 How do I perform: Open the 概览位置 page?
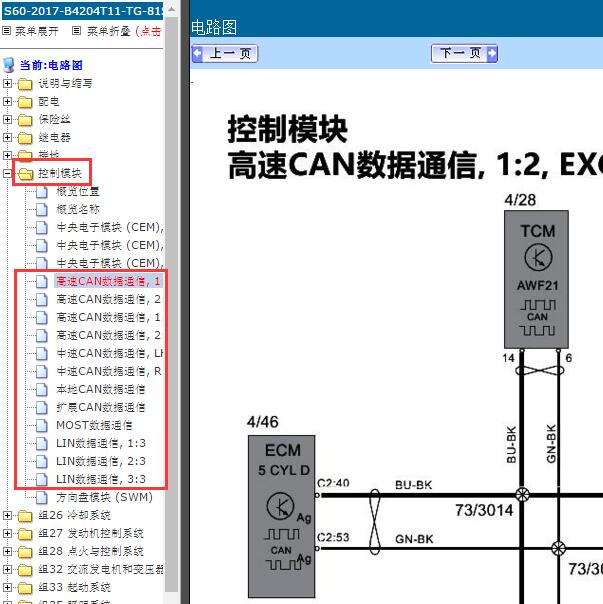[78, 191]
